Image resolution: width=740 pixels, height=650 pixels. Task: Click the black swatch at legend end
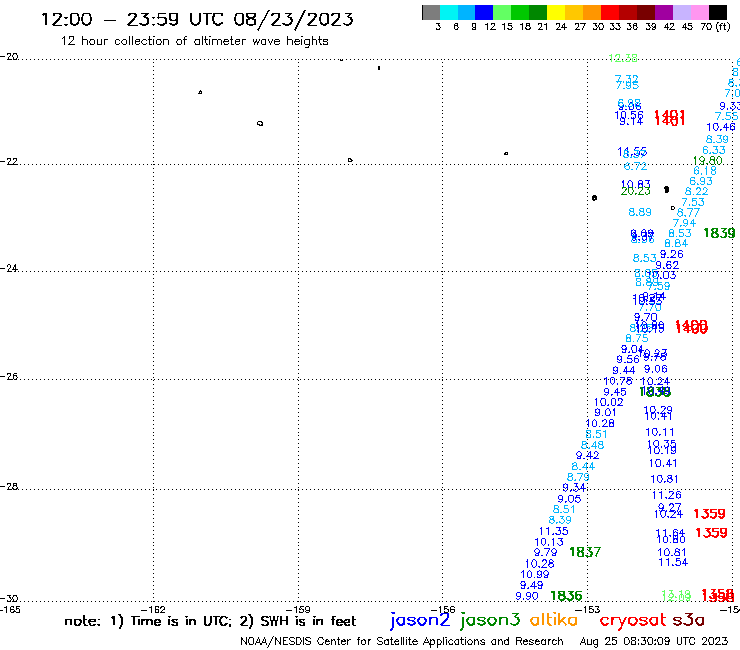click(x=717, y=12)
